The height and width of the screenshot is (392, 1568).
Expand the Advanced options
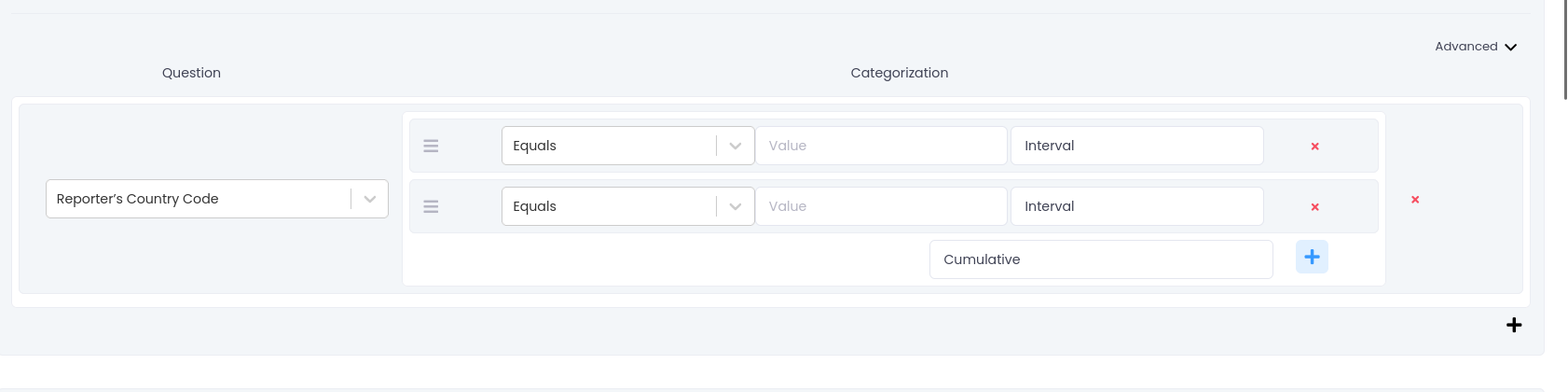pos(1476,47)
